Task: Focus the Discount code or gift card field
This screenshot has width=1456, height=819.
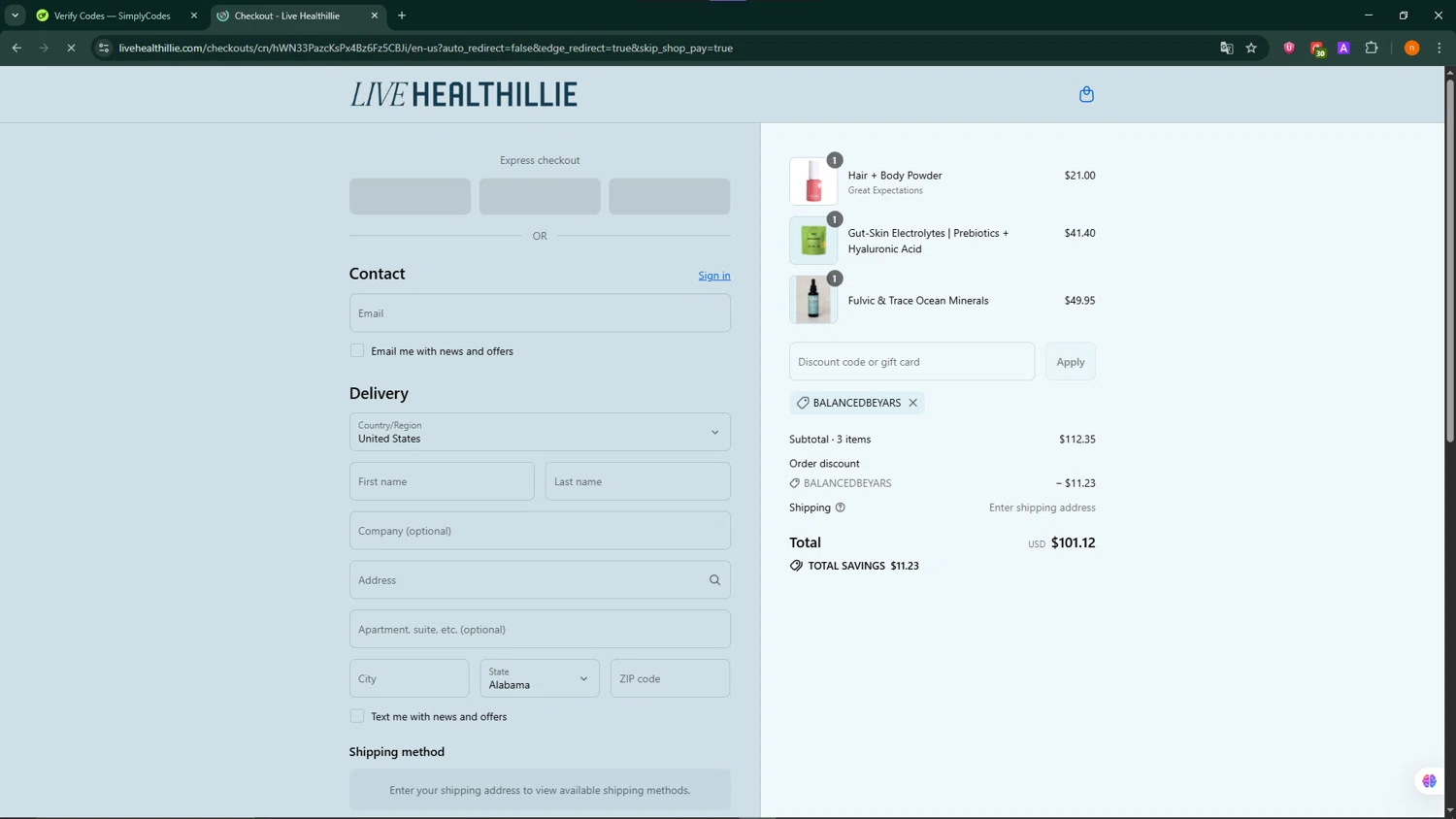Action: (911, 361)
